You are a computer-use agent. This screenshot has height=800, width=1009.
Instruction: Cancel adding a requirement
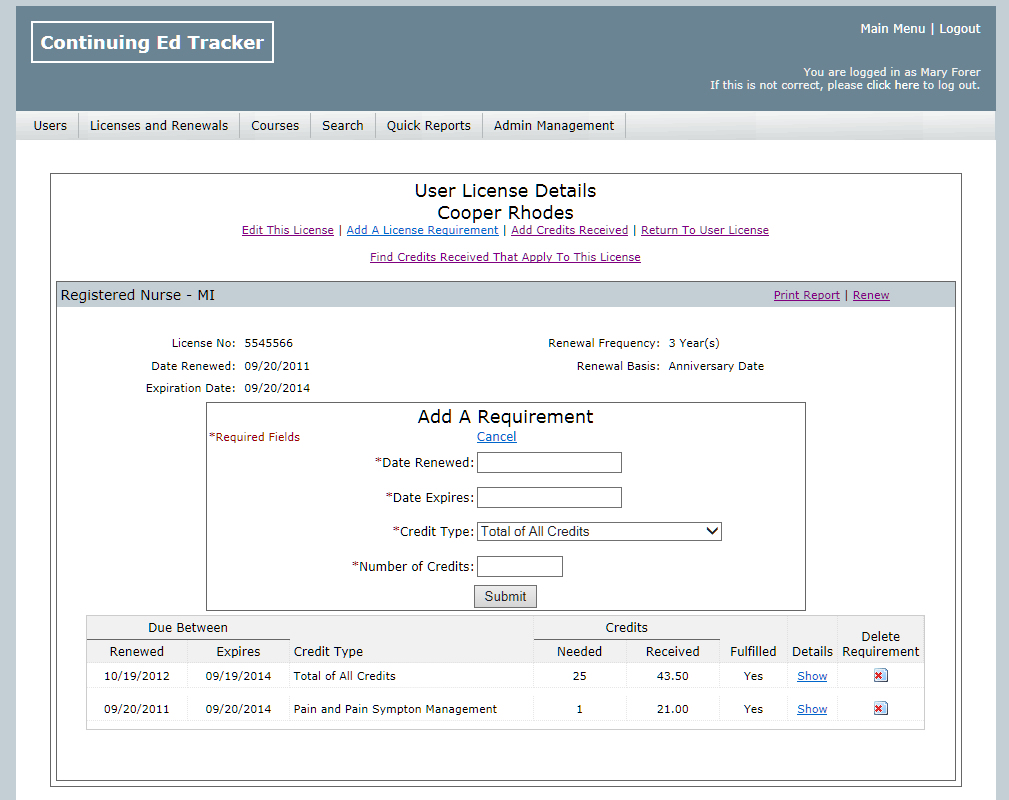click(x=496, y=437)
